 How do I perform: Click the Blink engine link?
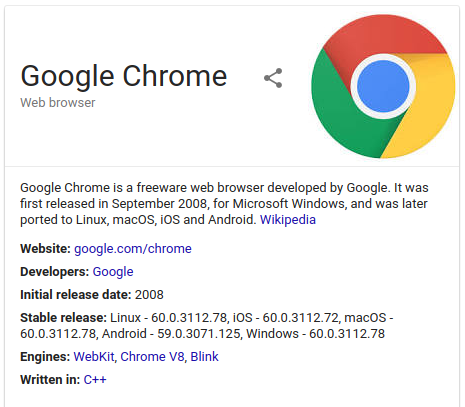(x=204, y=357)
